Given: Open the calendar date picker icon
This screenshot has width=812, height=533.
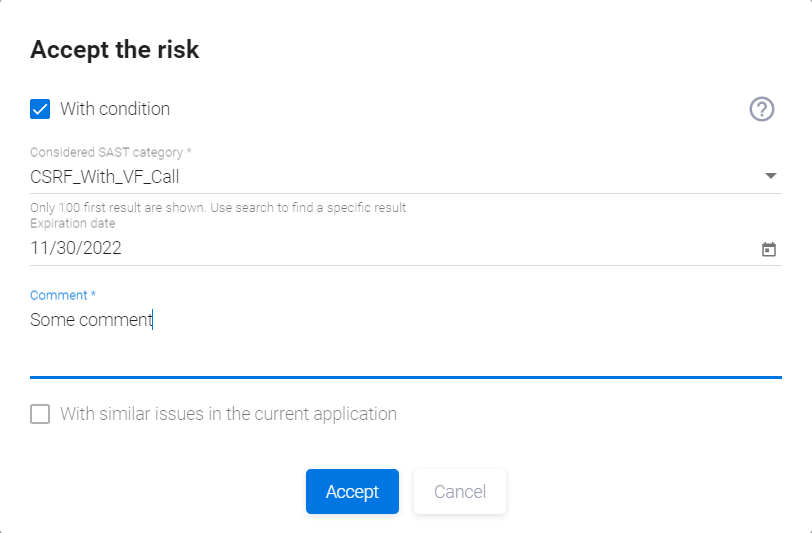Looking at the screenshot, I should 769,249.
